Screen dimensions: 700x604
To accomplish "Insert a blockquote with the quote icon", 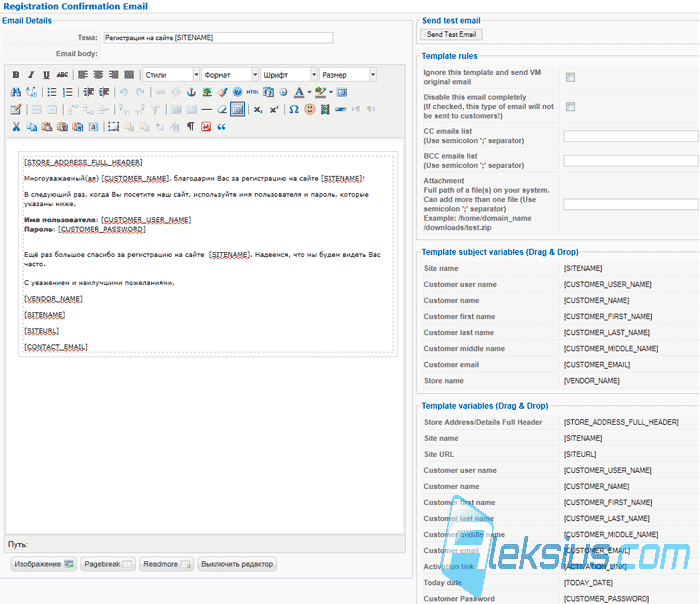I will (221, 127).
